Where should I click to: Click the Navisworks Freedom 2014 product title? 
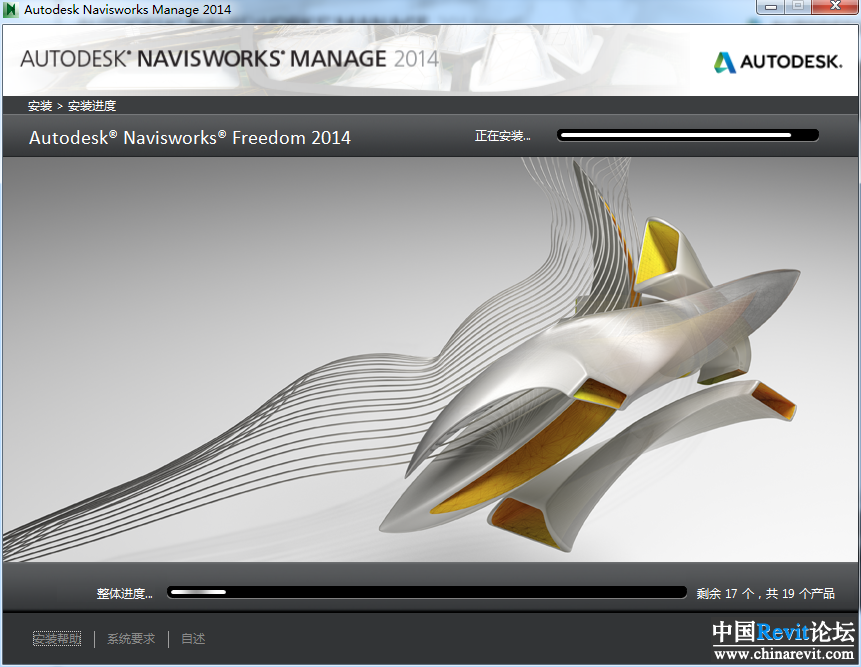click(190, 138)
